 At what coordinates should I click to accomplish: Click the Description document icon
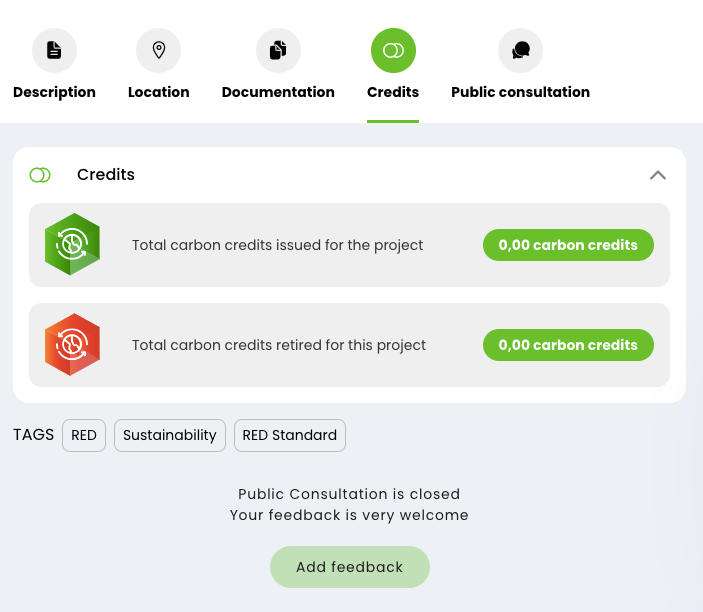54,50
